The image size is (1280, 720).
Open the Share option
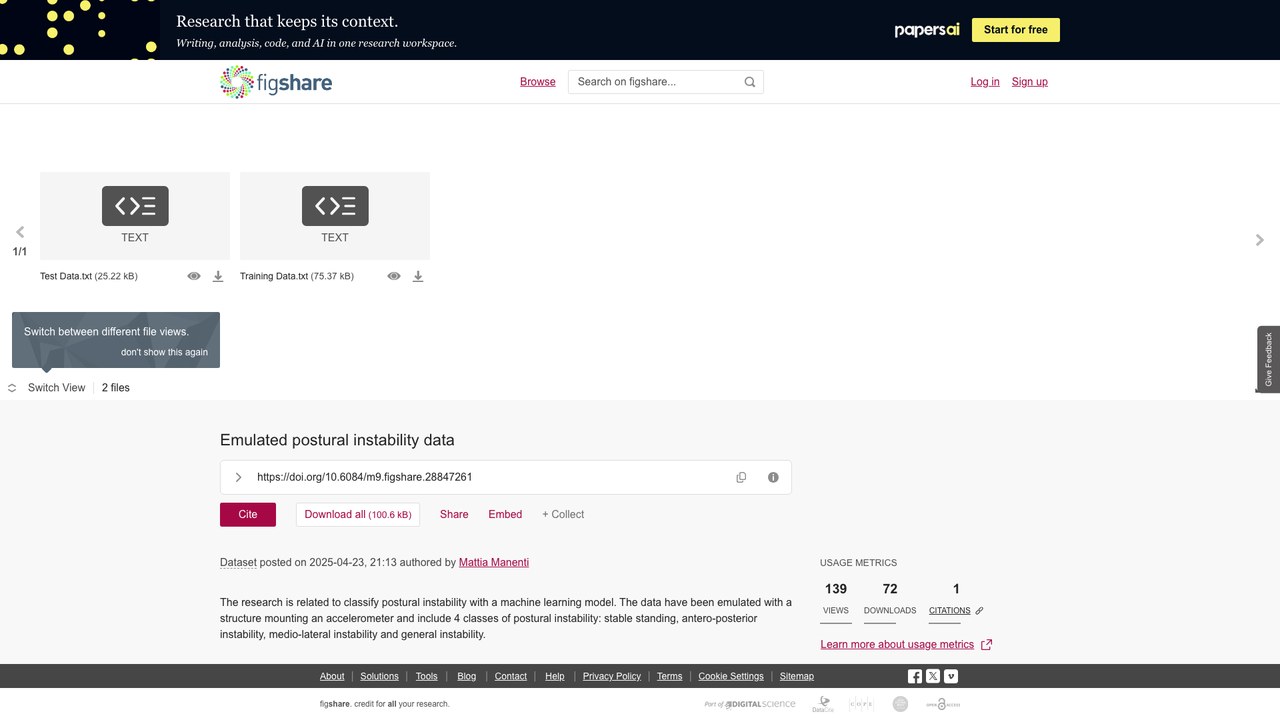(x=454, y=514)
